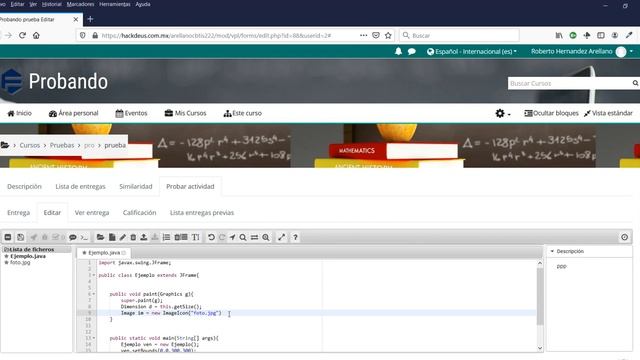Create a new file with the document icon
The height and width of the screenshot is (360, 640).
pos(112,237)
